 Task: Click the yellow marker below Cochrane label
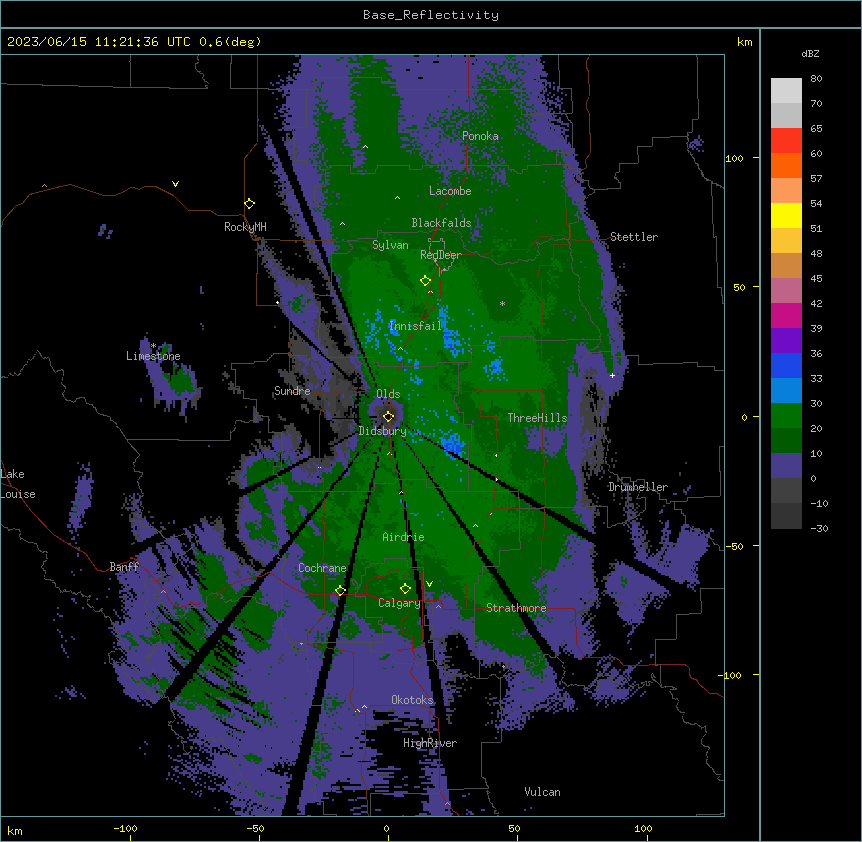pyautogui.click(x=341, y=591)
